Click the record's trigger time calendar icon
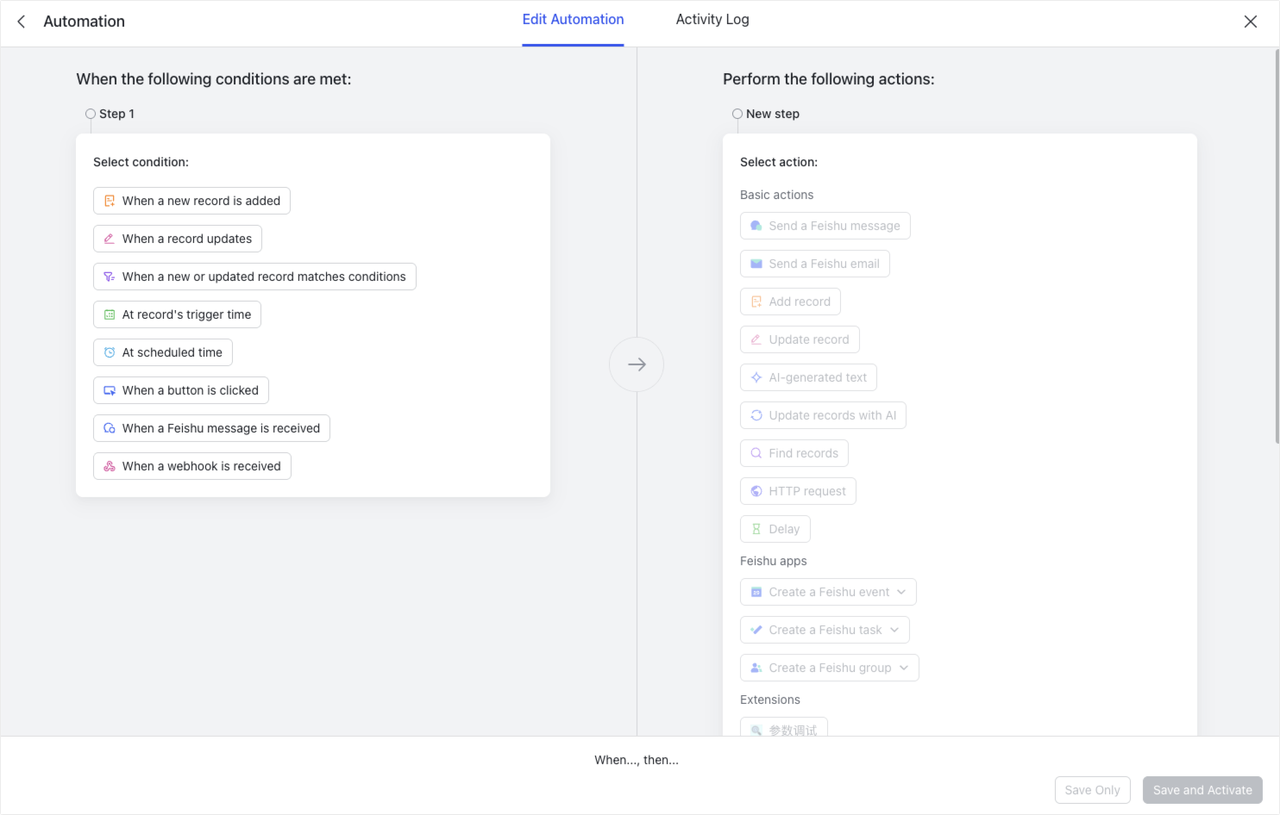The width and height of the screenshot is (1280, 815). 110,315
